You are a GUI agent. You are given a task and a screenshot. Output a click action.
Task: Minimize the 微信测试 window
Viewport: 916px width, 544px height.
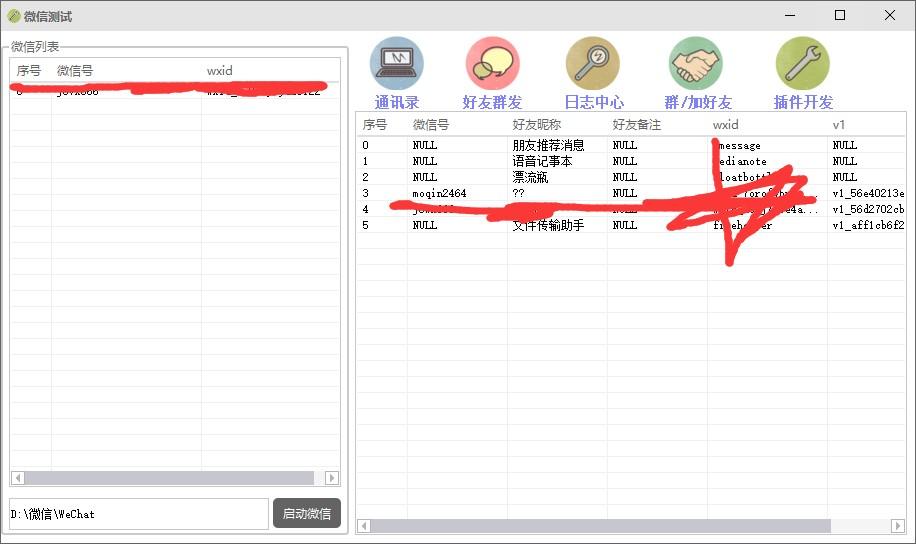tap(790, 15)
